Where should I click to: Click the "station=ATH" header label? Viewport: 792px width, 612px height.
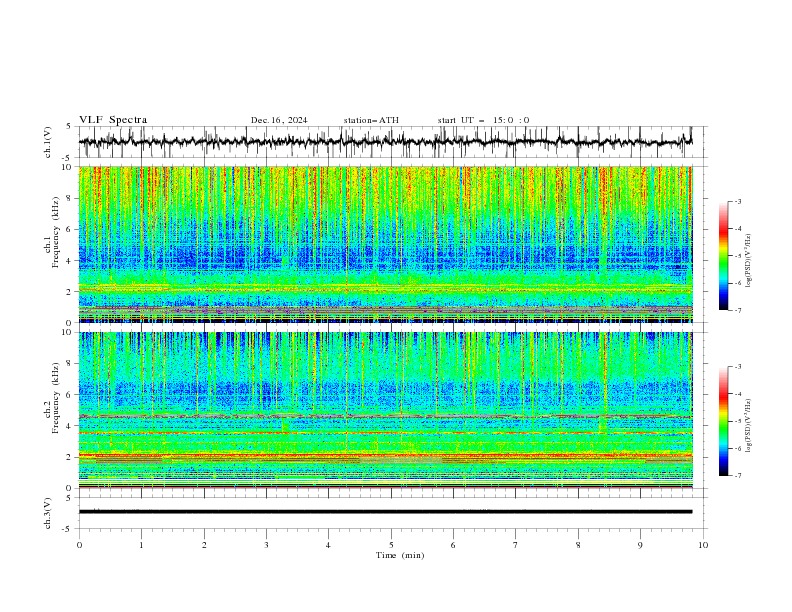pyautogui.click(x=371, y=120)
